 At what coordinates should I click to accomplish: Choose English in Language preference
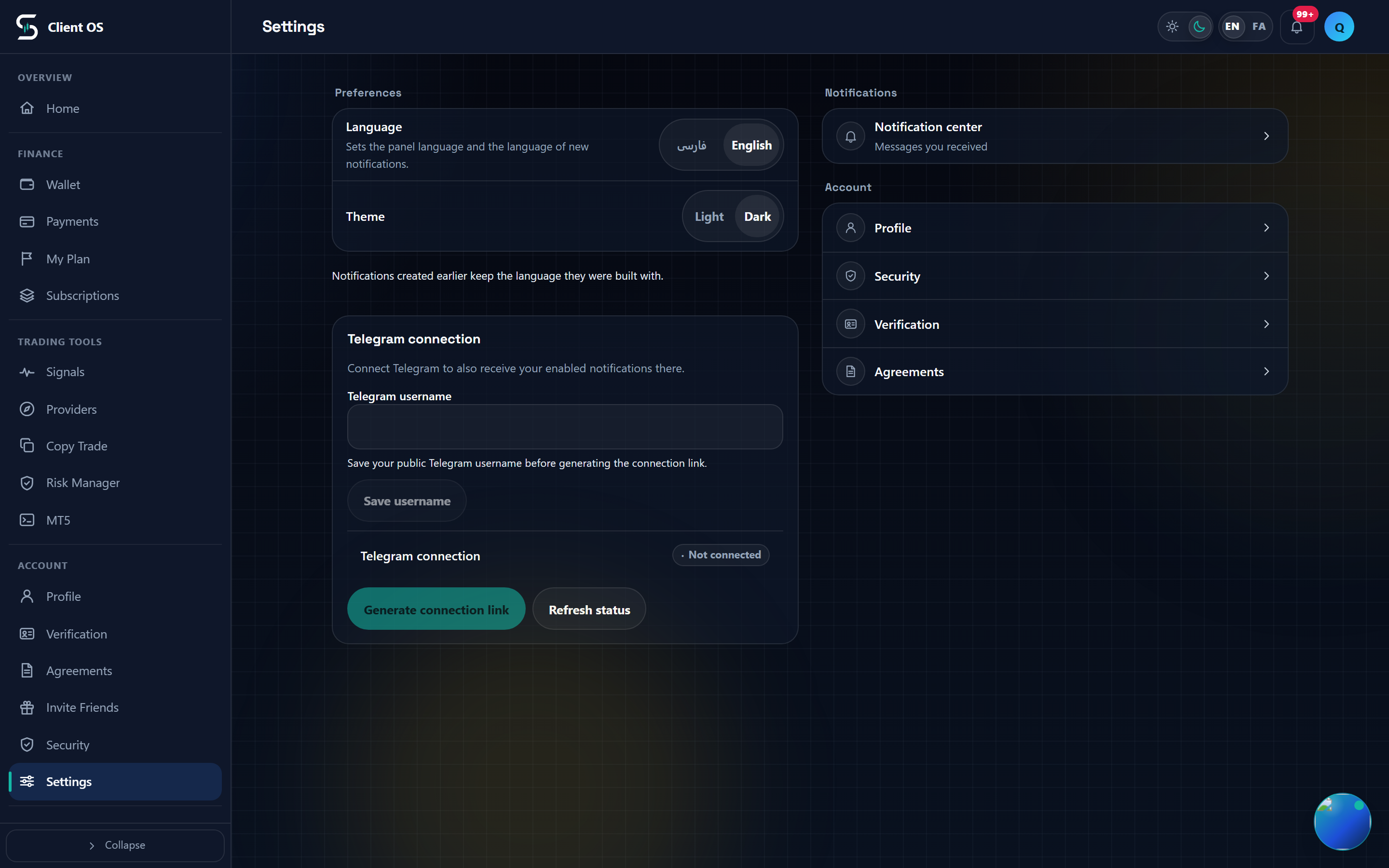tap(751, 145)
